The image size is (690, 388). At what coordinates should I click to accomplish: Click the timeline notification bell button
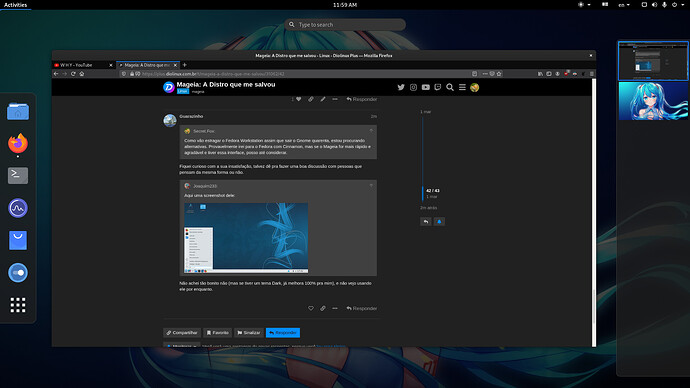click(x=439, y=221)
